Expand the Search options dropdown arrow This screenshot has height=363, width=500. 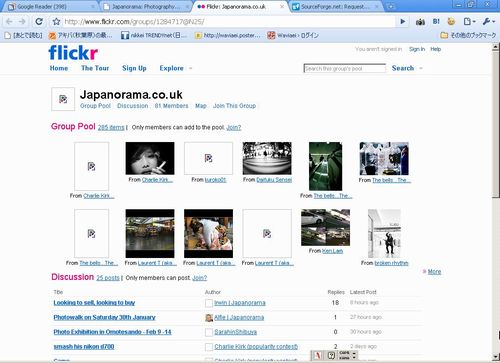click(x=421, y=68)
